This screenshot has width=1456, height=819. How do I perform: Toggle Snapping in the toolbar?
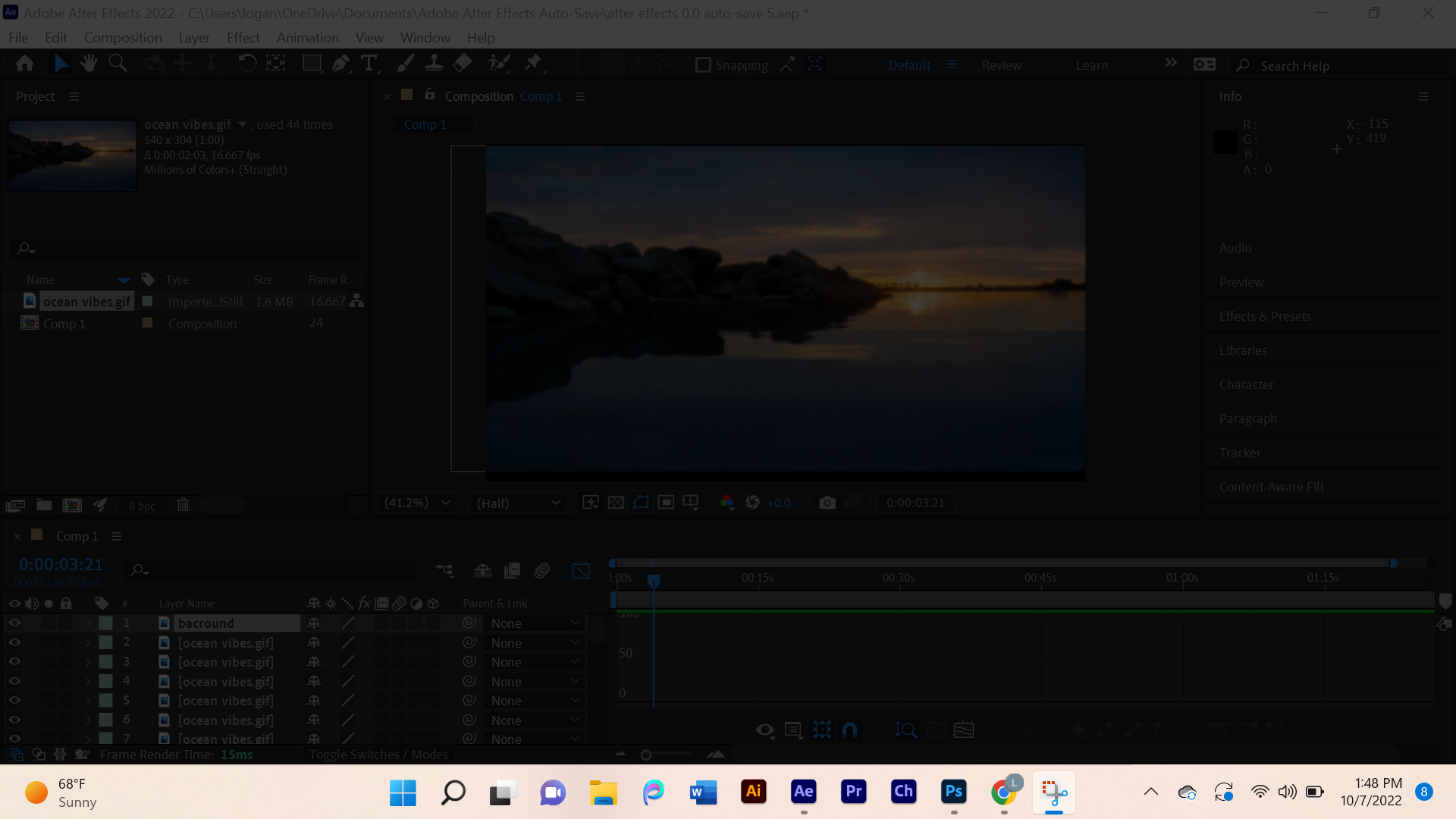(x=704, y=64)
